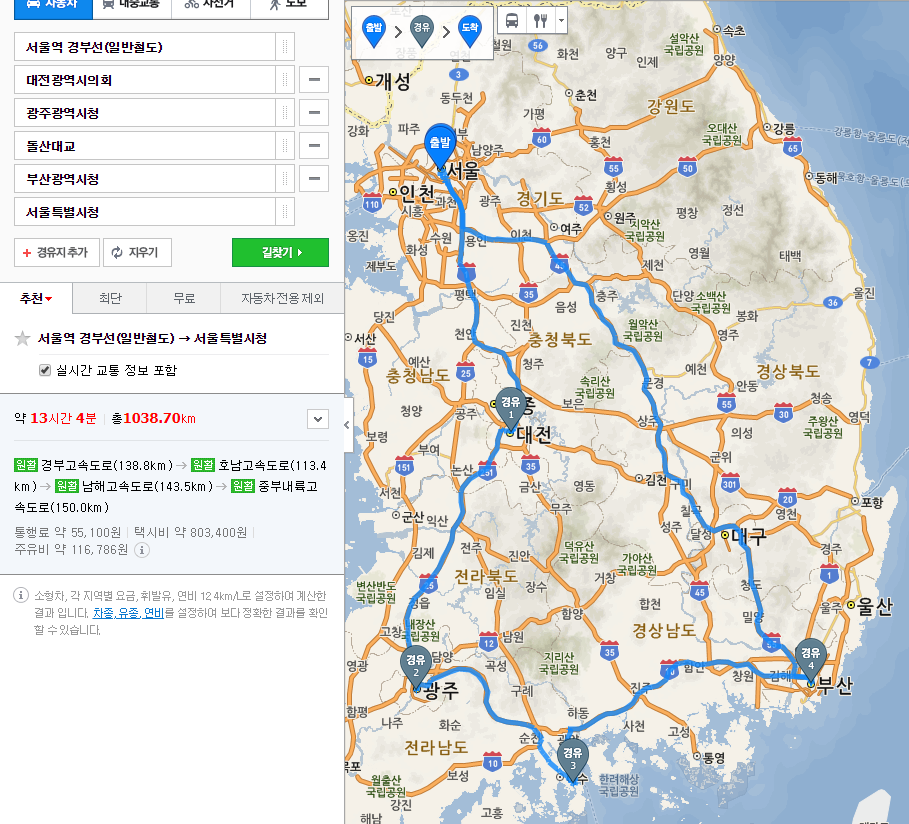This screenshot has height=824, width=909.
Task: Expand the route details chevron
Action: pyautogui.click(x=317, y=419)
